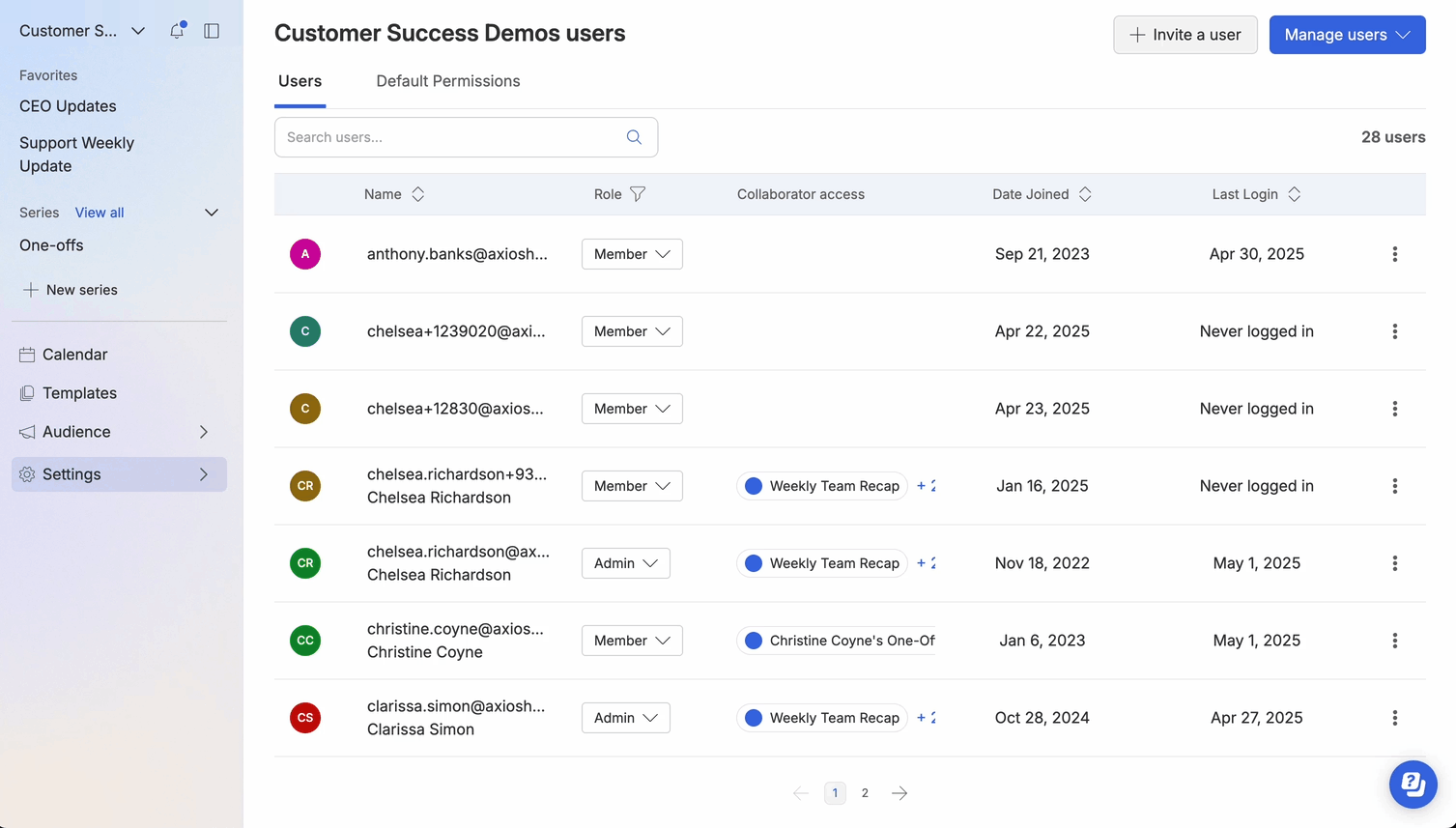Click the Collaborator access column header

click(801, 194)
